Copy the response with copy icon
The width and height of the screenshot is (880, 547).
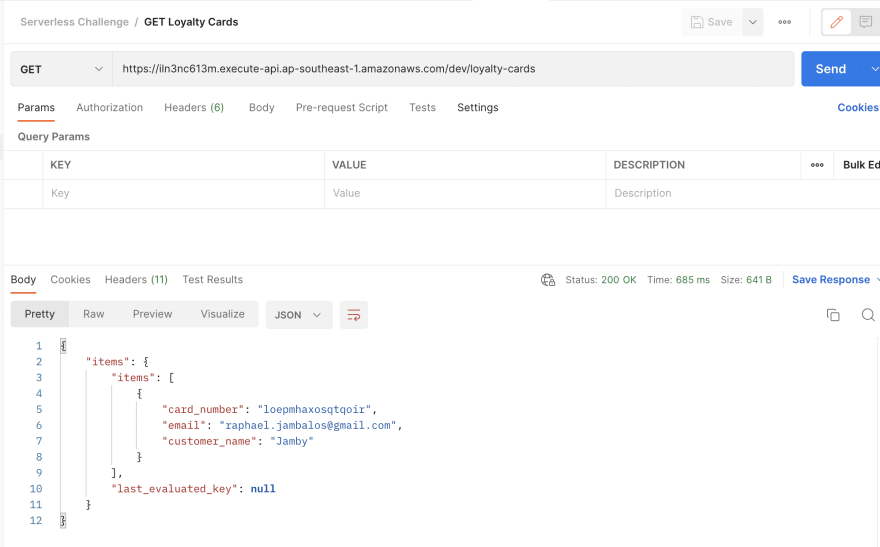coord(833,315)
